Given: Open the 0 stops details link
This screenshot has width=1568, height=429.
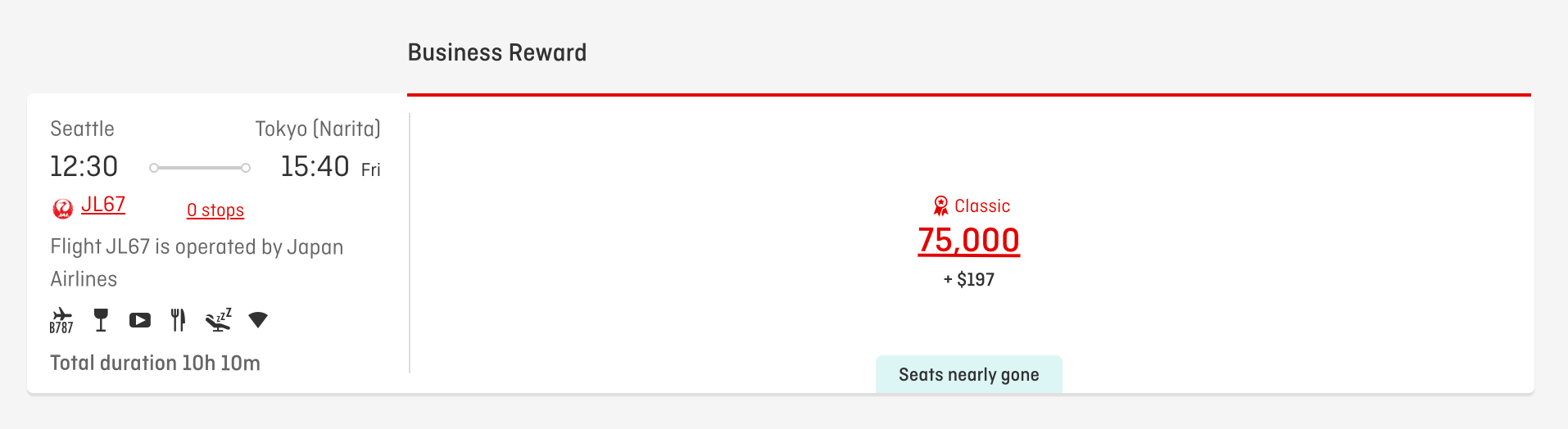Looking at the screenshot, I should point(215,210).
